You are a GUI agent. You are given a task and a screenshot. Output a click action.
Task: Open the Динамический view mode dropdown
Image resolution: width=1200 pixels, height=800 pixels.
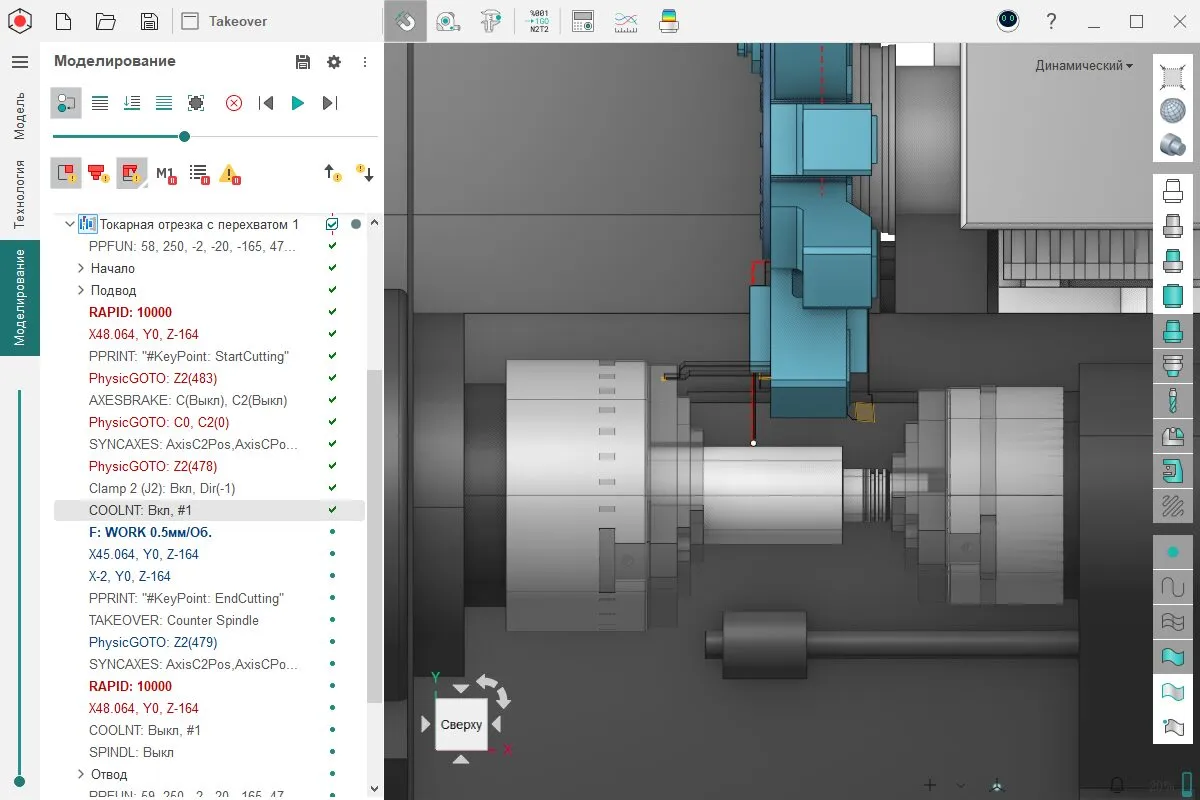point(1084,66)
